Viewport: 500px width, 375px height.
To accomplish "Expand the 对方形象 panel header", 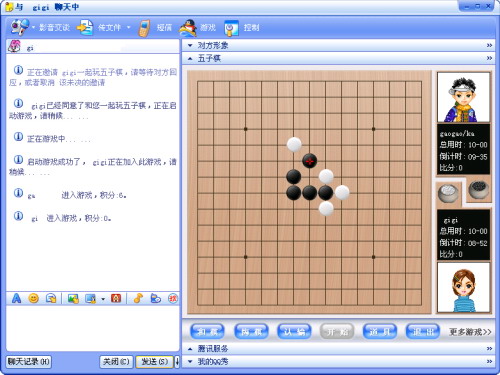I will [x=337, y=45].
